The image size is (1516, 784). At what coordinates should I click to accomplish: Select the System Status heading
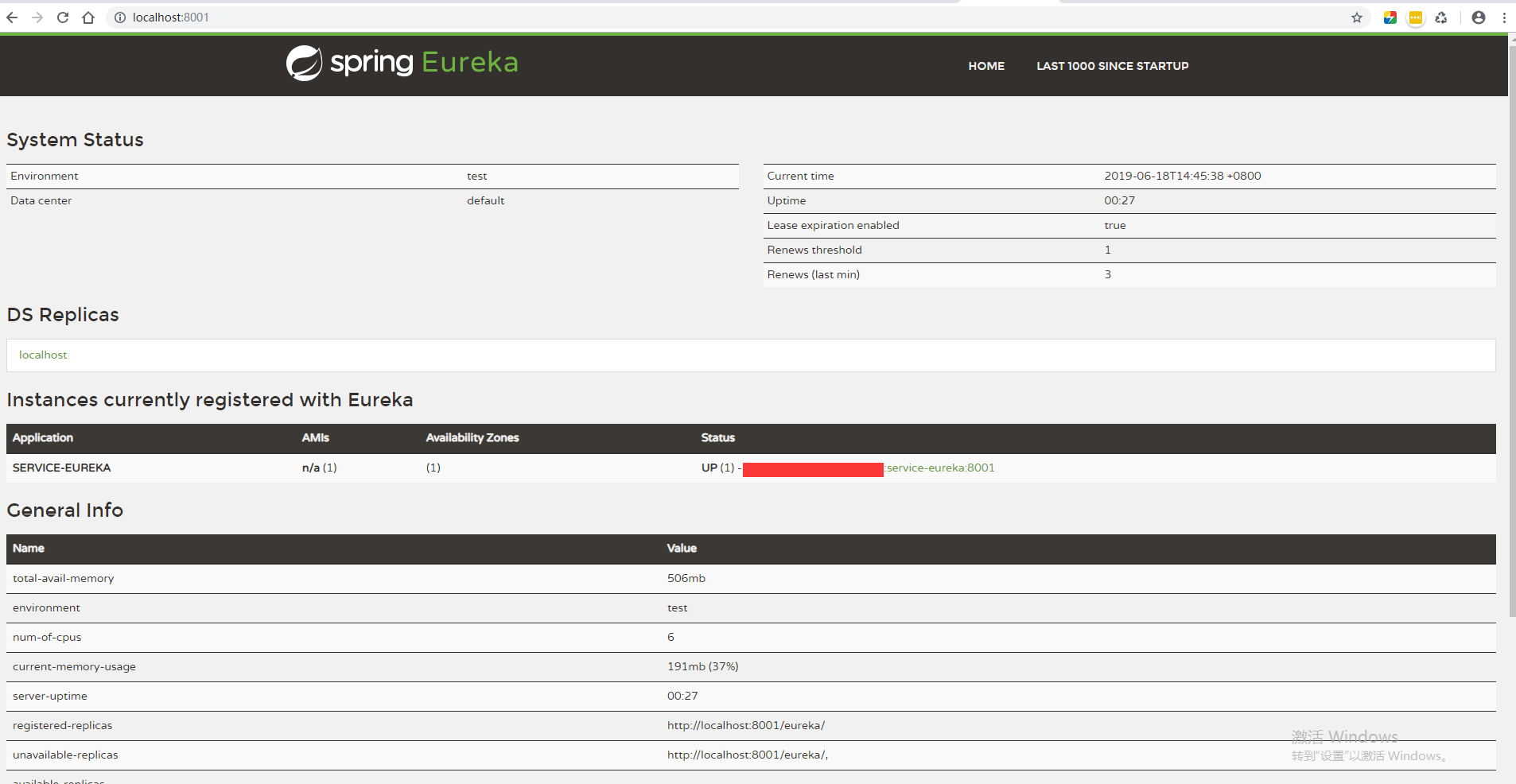76,140
